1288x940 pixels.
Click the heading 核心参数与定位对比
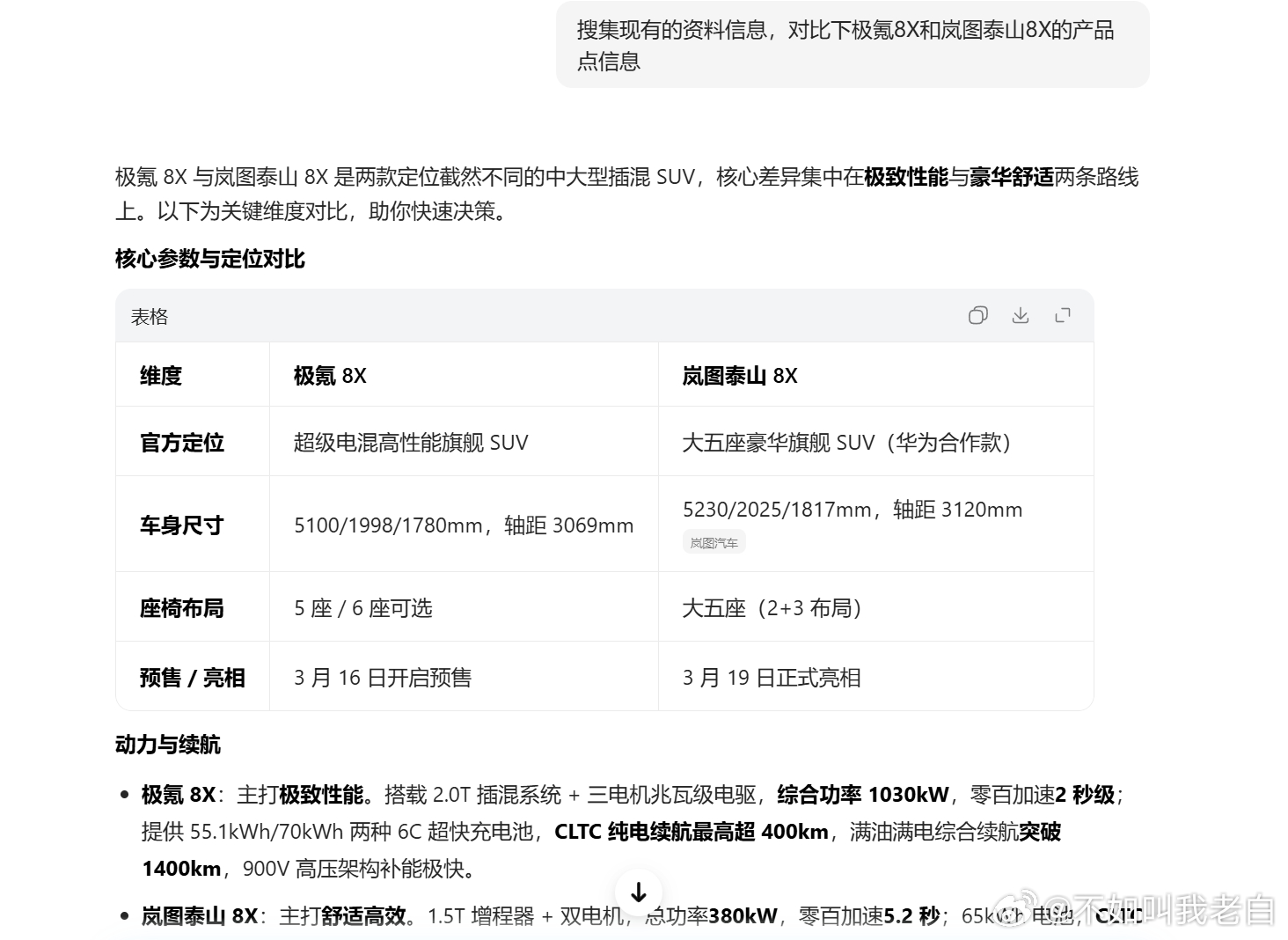point(210,259)
